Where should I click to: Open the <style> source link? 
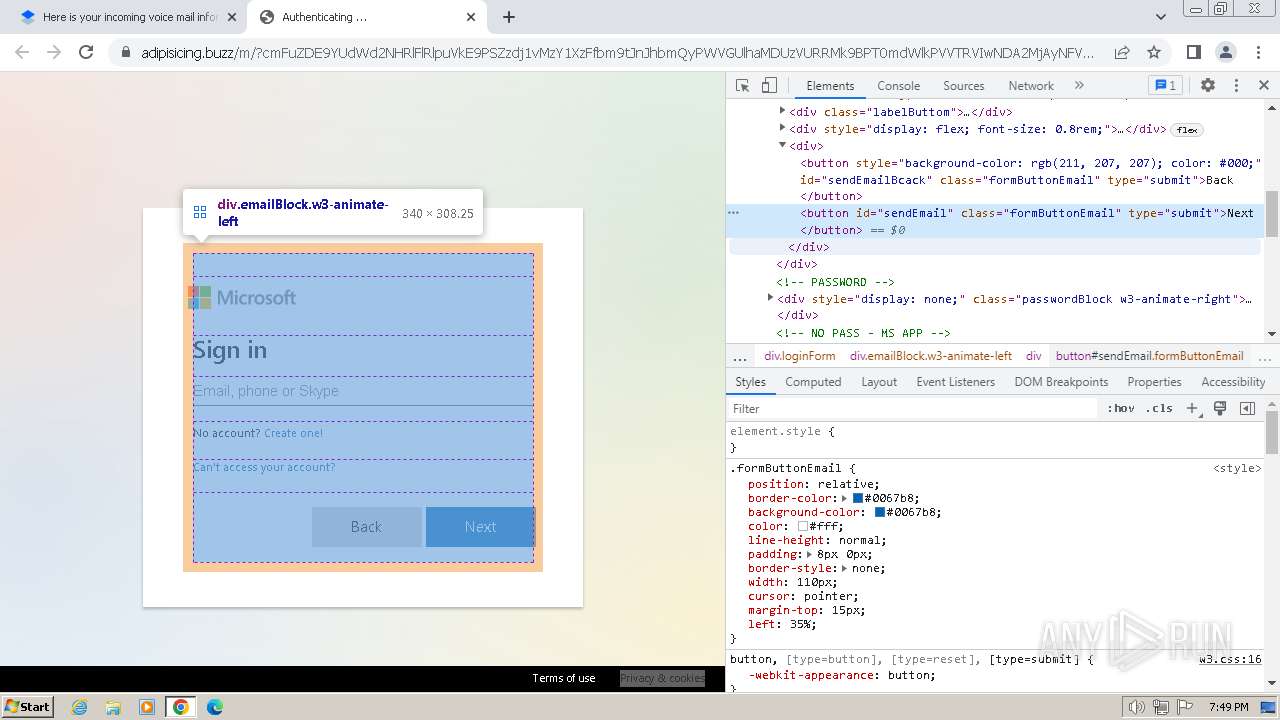point(1237,468)
